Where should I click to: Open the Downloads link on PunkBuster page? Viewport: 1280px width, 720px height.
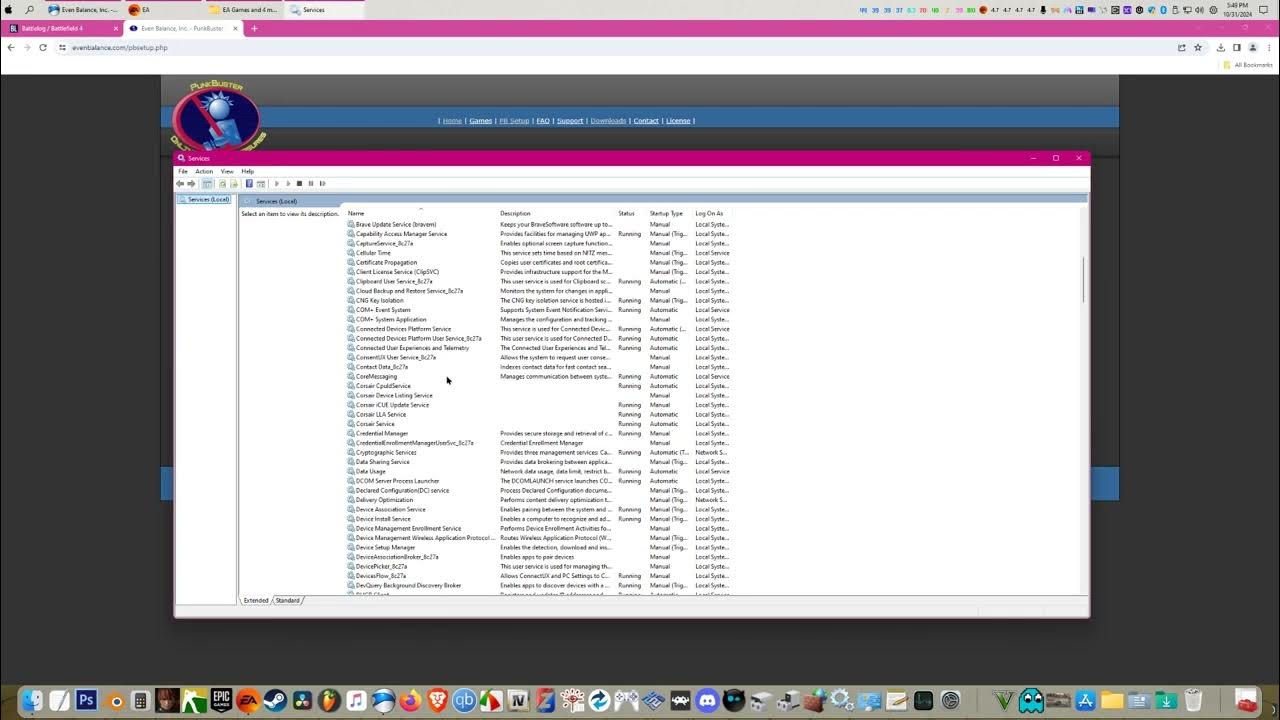pyautogui.click(x=608, y=121)
